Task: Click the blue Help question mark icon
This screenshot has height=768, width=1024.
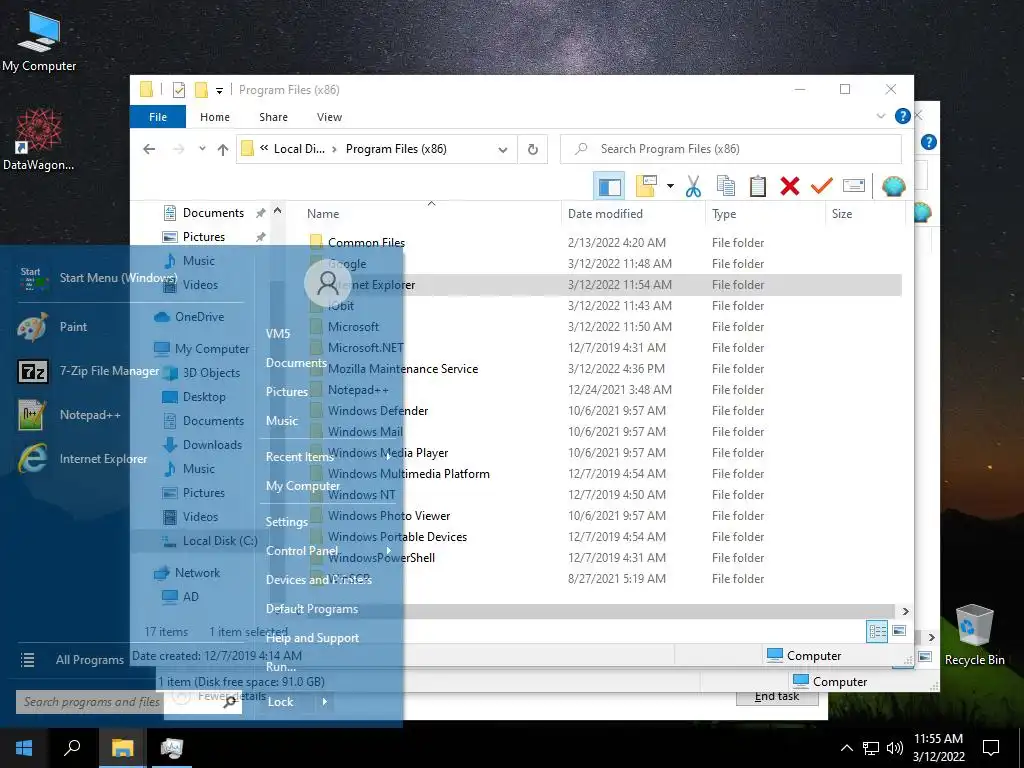Action: coord(903,116)
